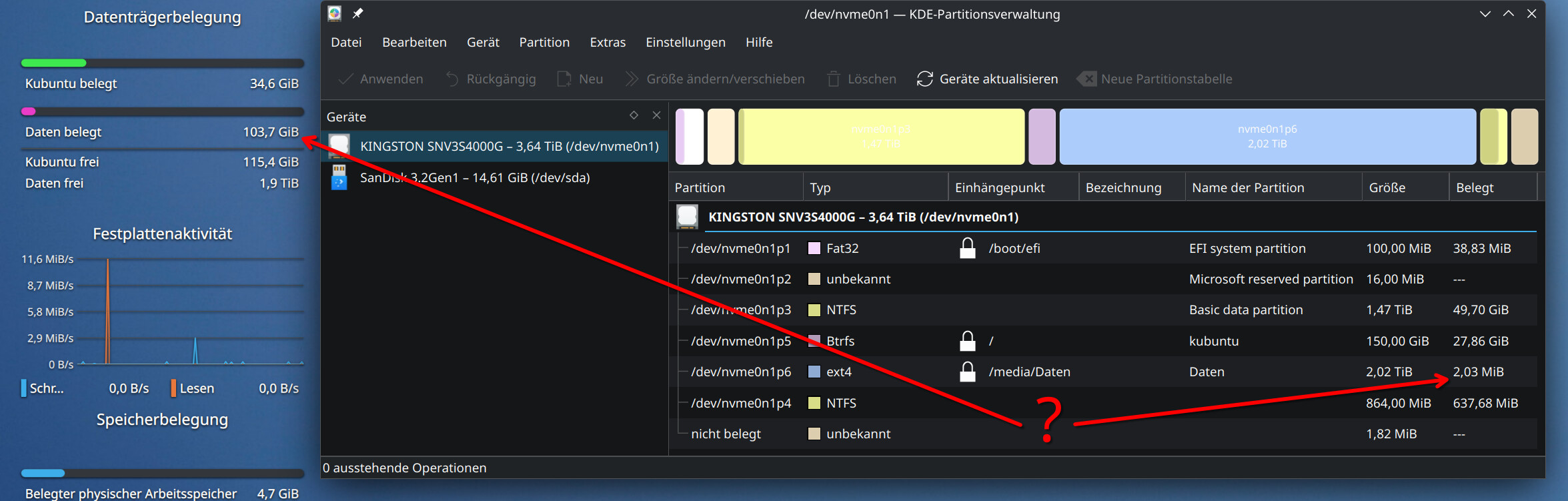The height and width of the screenshot is (501, 1568).
Task: Click lock icon of /boot/efi partition
Action: [x=967, y=248]
